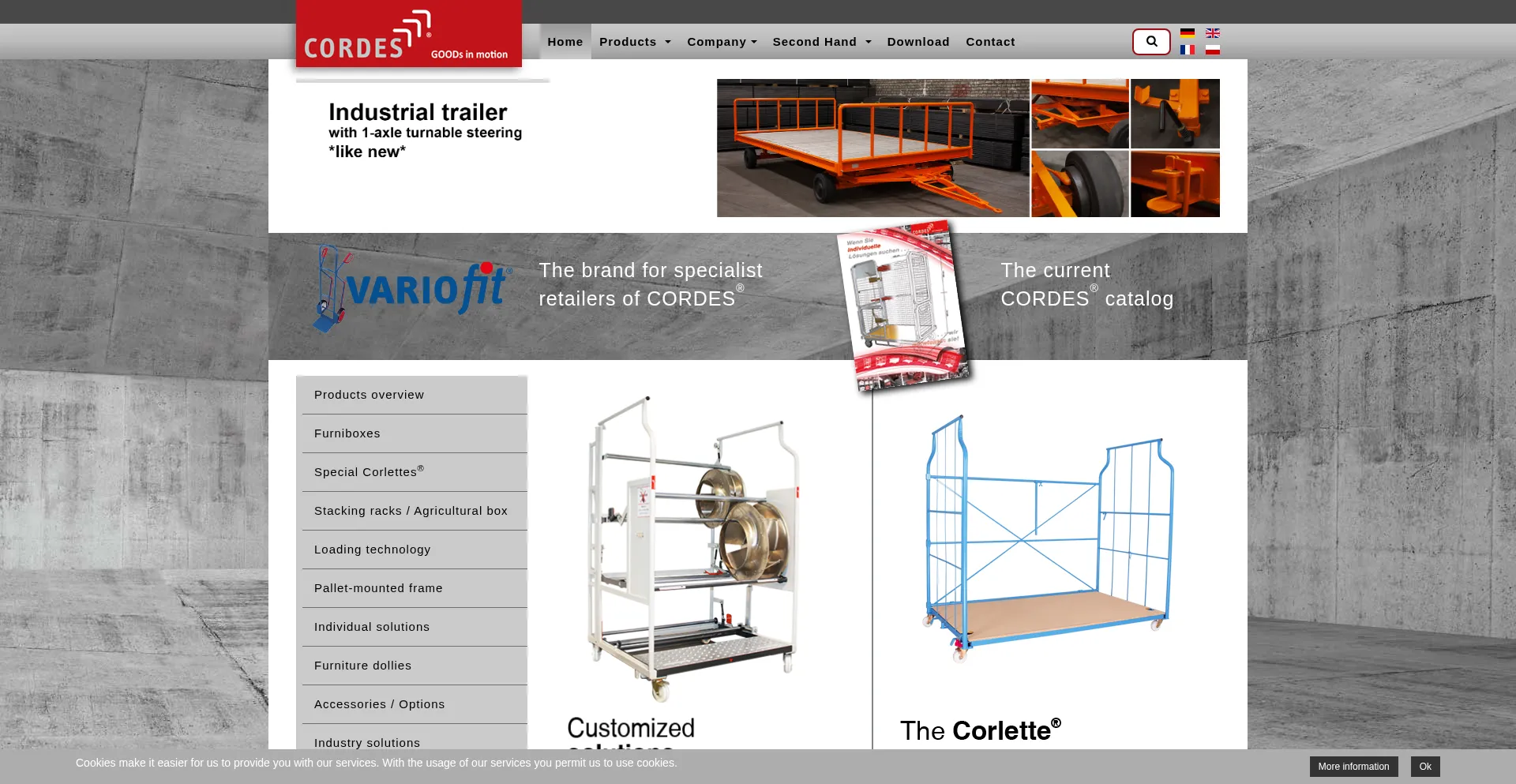This screenshot has width=1516, height=784.
Task: Select Products overview in the sidebar
Action: (415, 395)
